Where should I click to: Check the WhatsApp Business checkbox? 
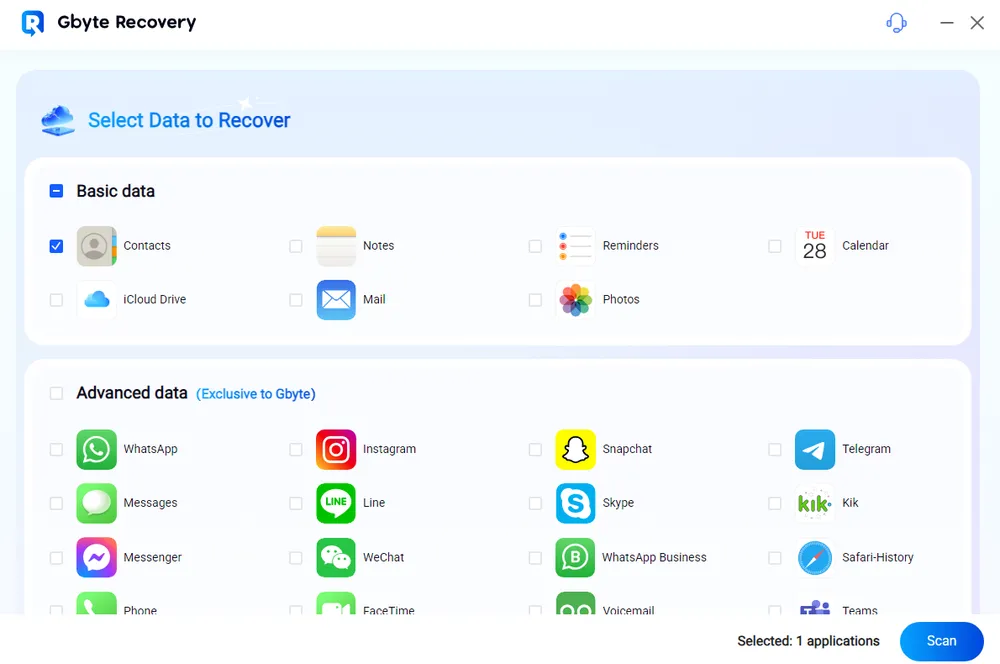click(535, 558)
